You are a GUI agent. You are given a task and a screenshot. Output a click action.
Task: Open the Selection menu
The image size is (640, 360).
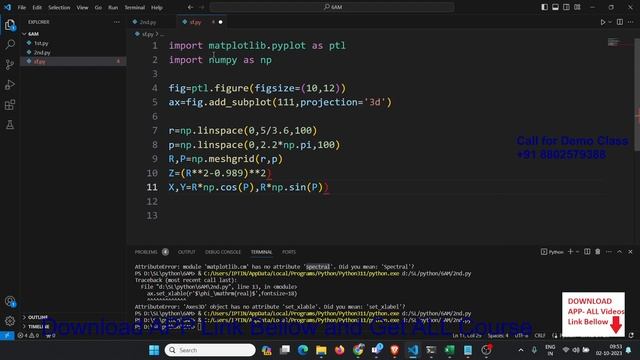click(59, 7)
